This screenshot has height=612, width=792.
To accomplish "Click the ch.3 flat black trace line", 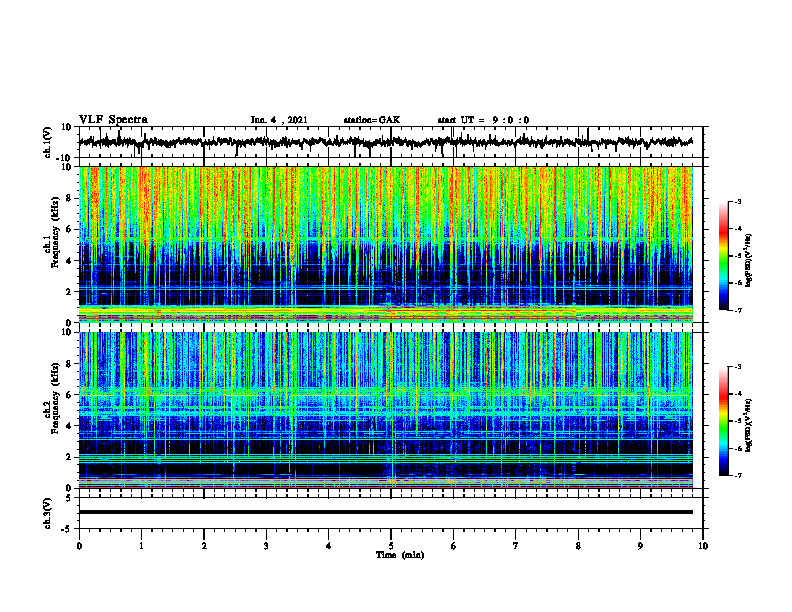I will pyautogui.click(x=386, y=512).
